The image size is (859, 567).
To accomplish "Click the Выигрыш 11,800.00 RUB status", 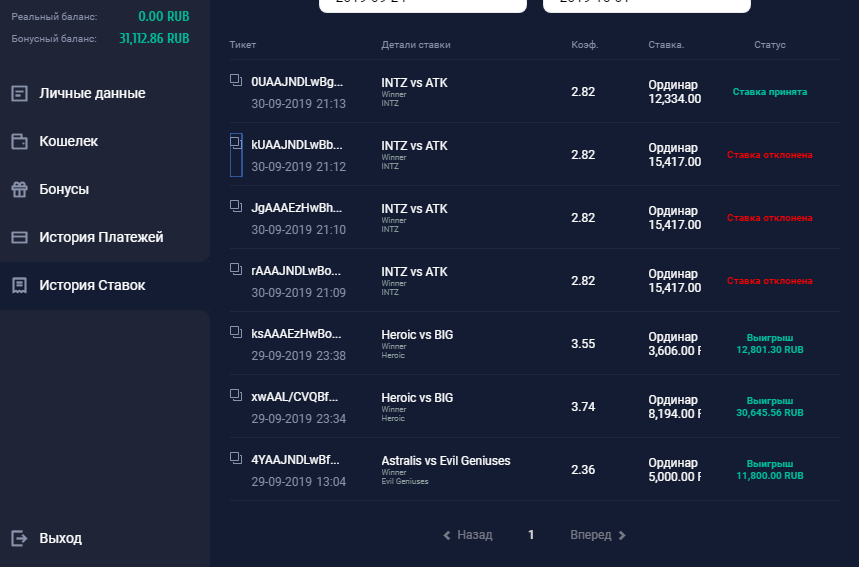I will pos(770,470).
